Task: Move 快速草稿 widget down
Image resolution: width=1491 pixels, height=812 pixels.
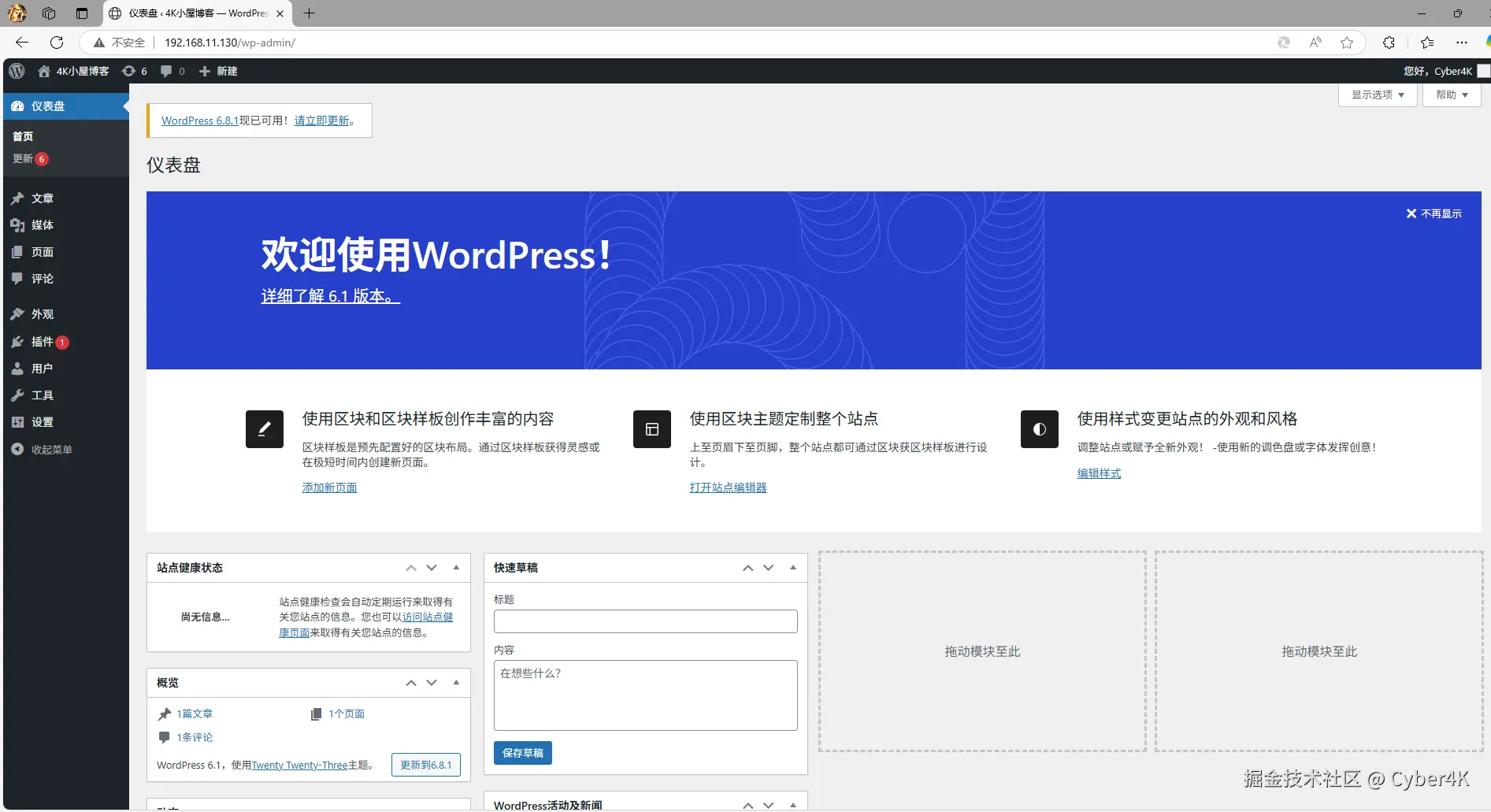Action: (769, 568)
